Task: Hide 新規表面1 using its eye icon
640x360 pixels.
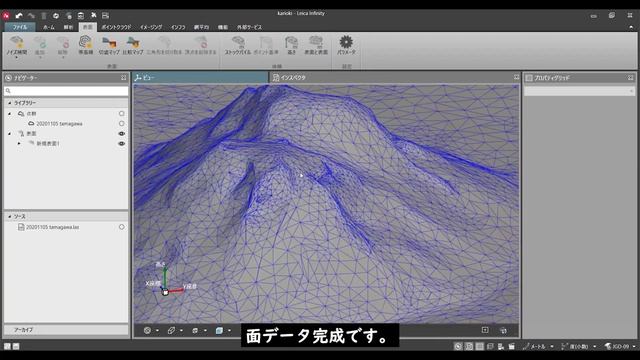Action: coord(122,144)
